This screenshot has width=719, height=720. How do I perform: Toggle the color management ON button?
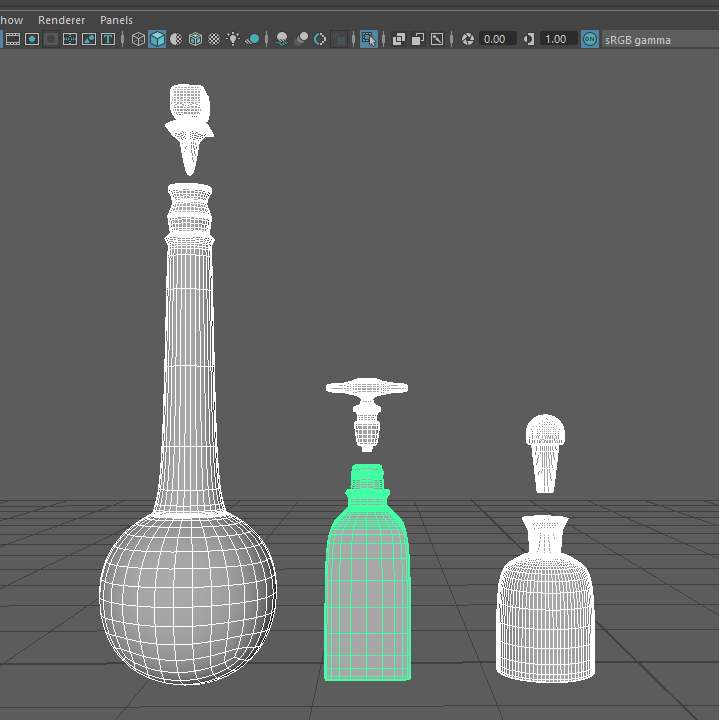pos(590,39)
